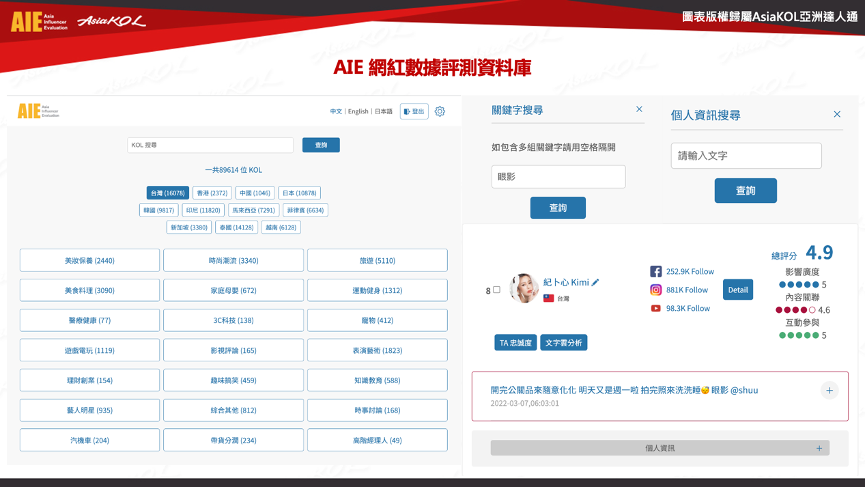Viewport: 866px width, 487px height.
Task: Click 查詢 under personal info search
Action: coord(746,190)
